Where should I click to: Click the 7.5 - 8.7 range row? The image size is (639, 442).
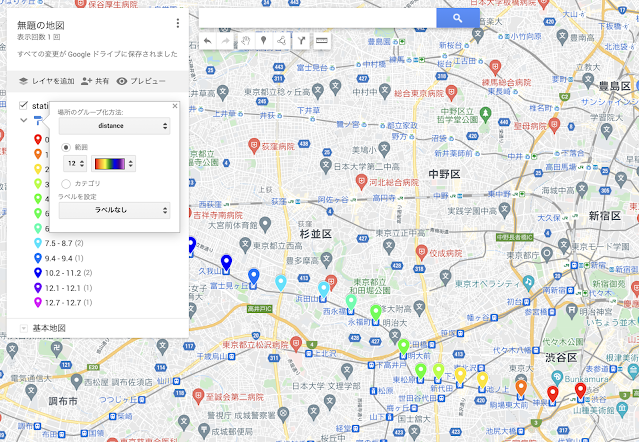coord(63,243)
